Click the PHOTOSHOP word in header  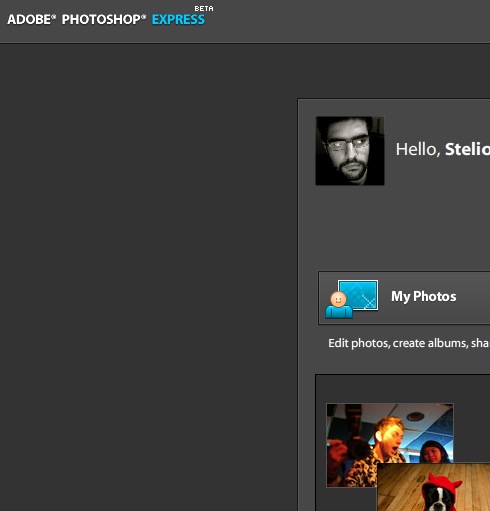pos(101,20)
